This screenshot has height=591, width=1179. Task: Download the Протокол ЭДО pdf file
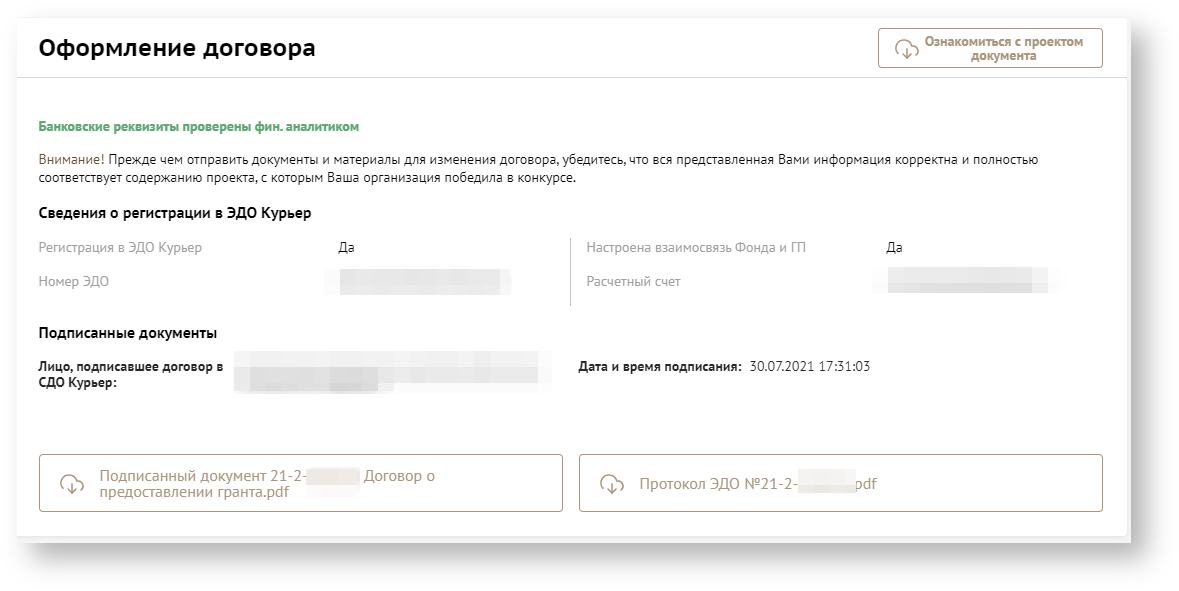pyautogui.click(x=840, y=484)
